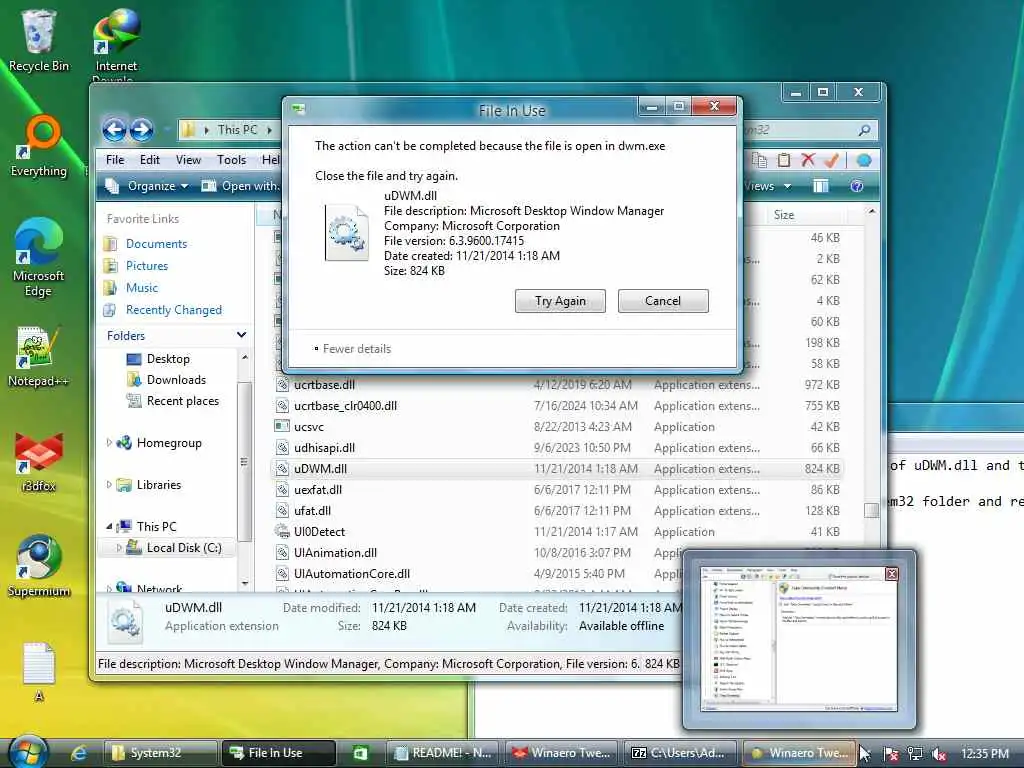Collapse the Folders pane chevron
Image resolution: width=1024 pixels, height=768 pixels.
[241, 335]
